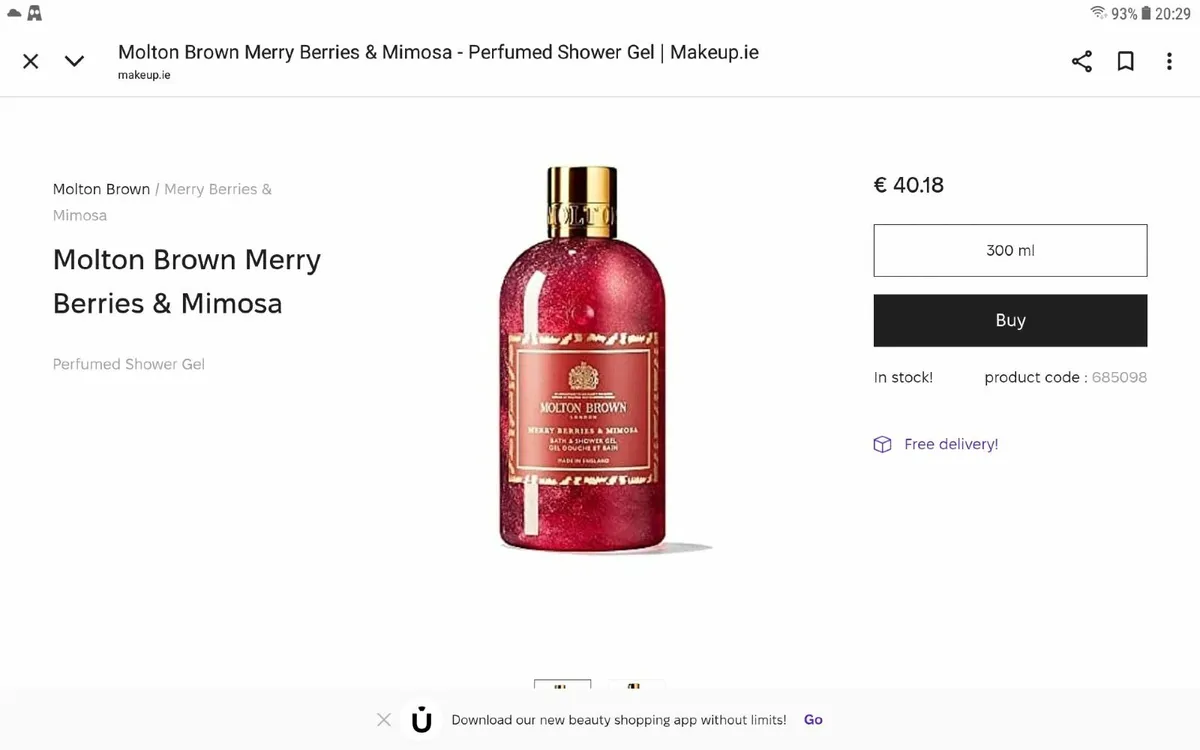Screen dimensions: 1200x750
Task: Toggle the bookmark to save this page
Action: [x=1125, y=61]
